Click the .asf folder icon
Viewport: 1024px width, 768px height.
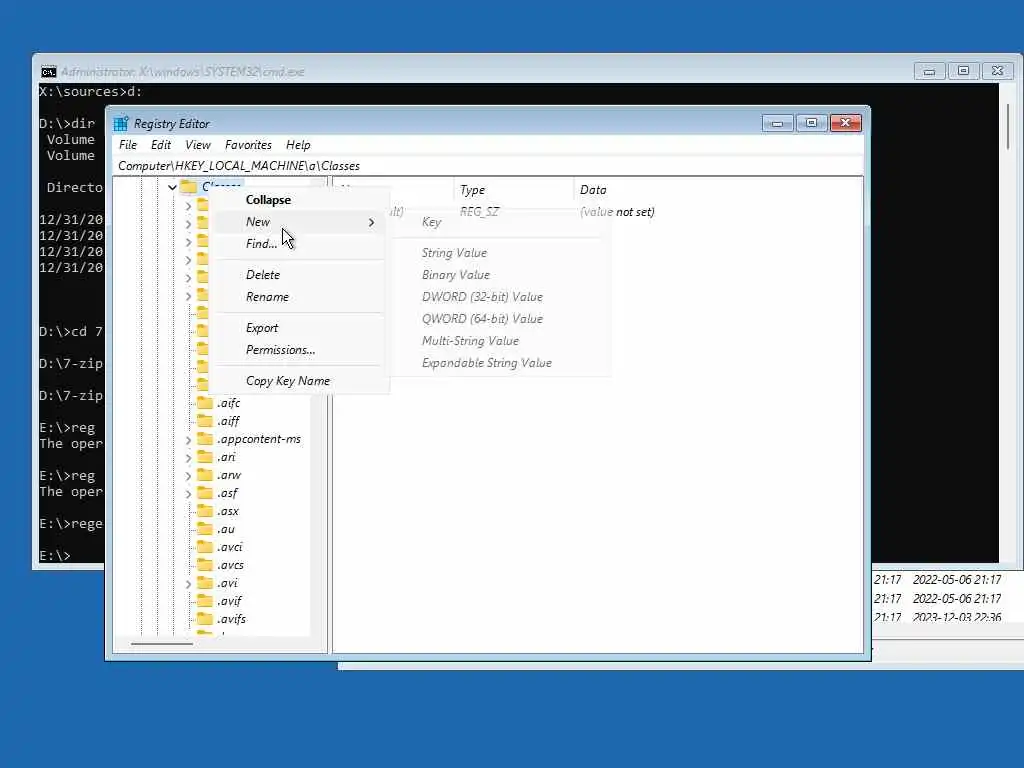click(205, 492)
